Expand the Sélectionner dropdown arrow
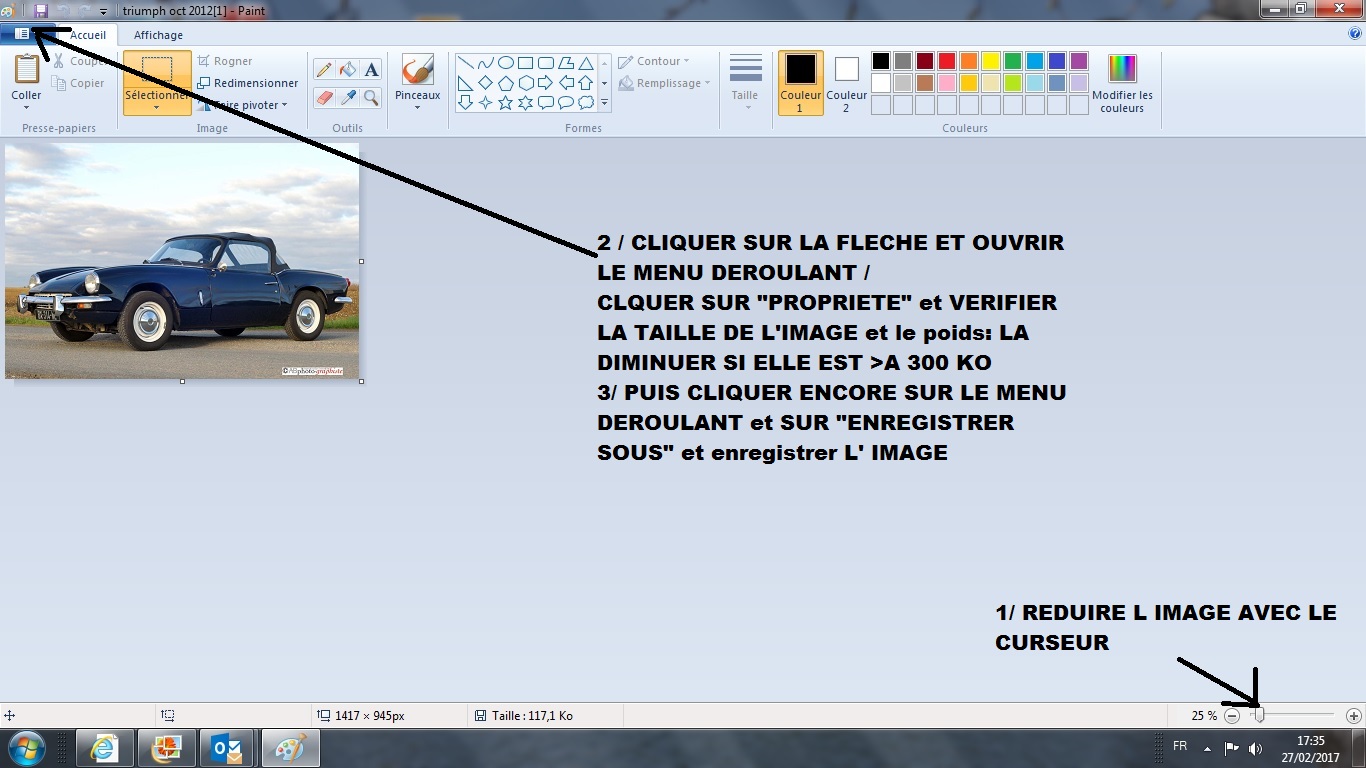 coord(157,107)
